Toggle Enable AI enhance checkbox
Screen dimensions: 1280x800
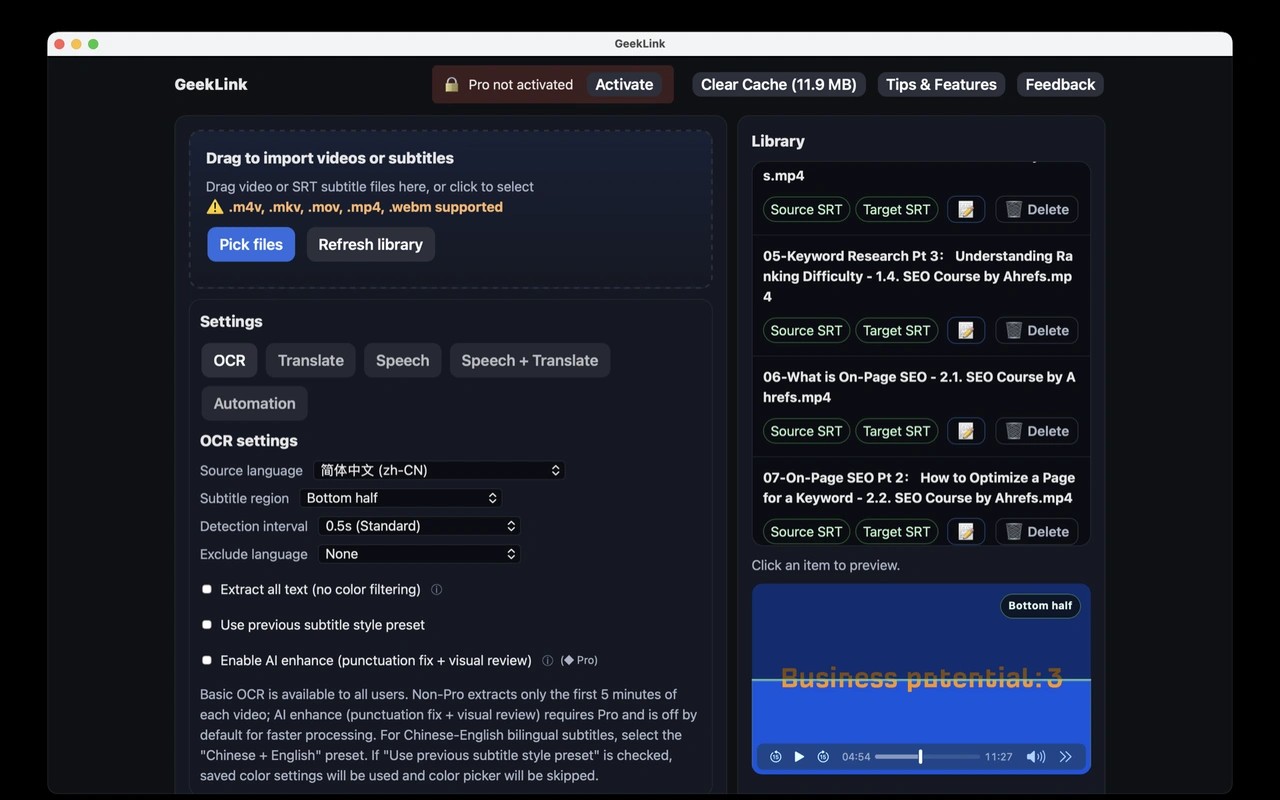tap(207, 660)
